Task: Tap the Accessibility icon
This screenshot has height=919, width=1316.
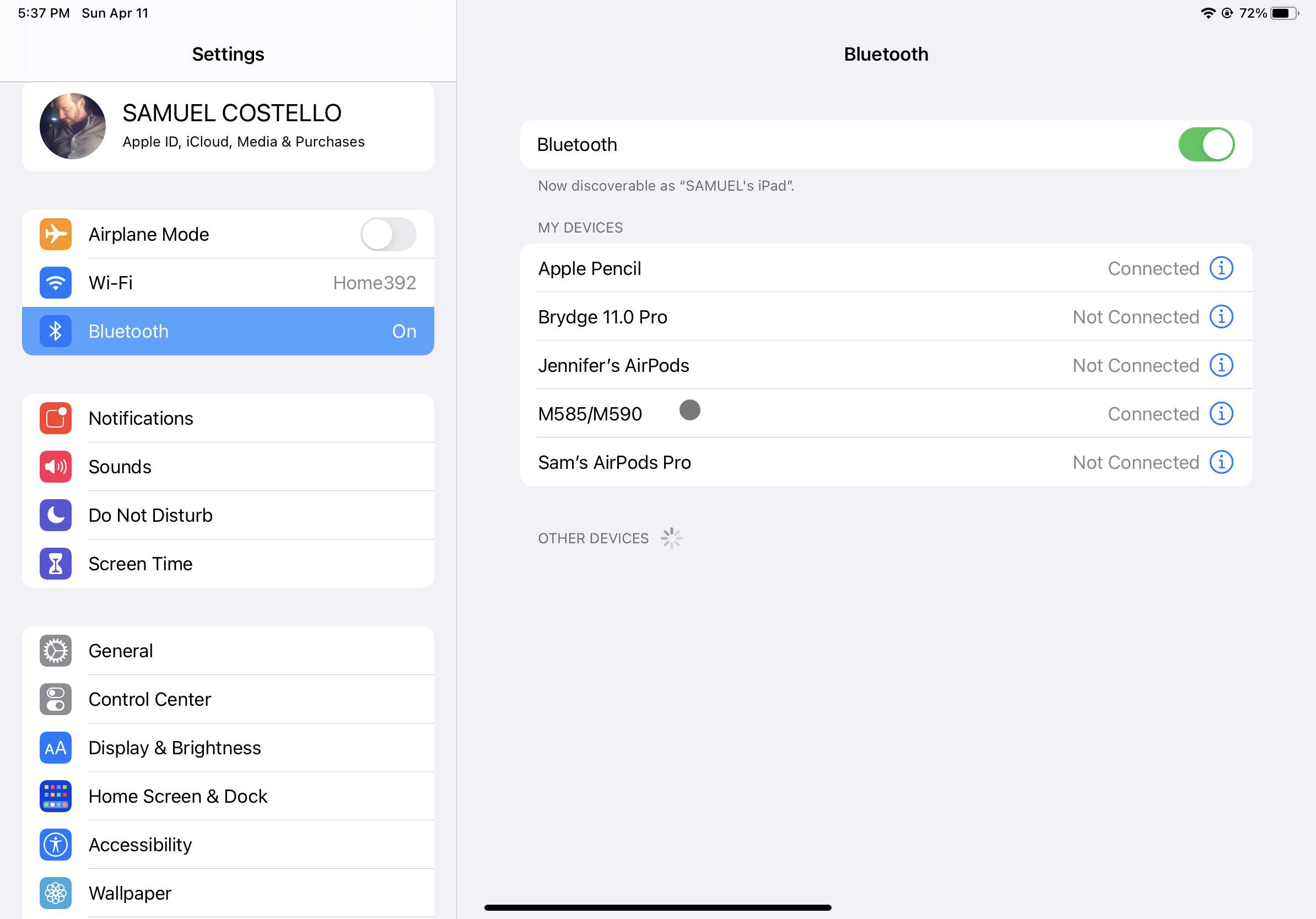Action: [x=56, y=845]
